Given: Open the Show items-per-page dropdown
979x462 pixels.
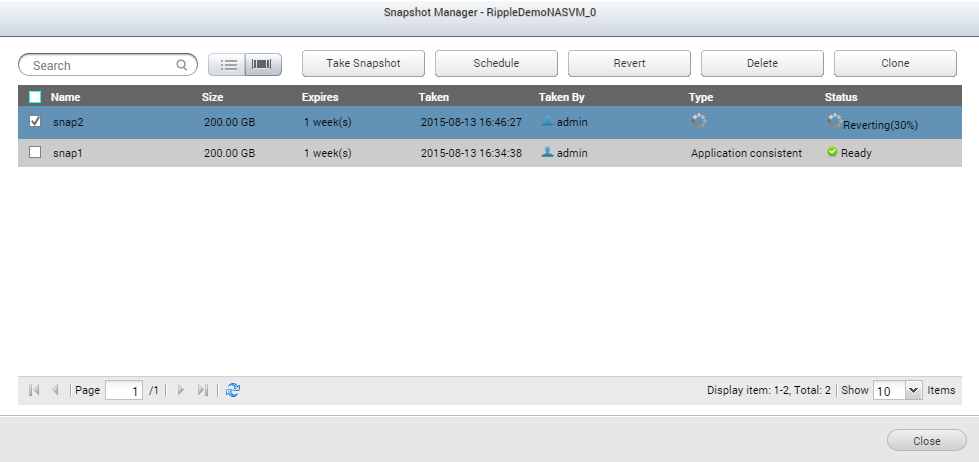Looking at the screenshot, I should click(913, 391).
